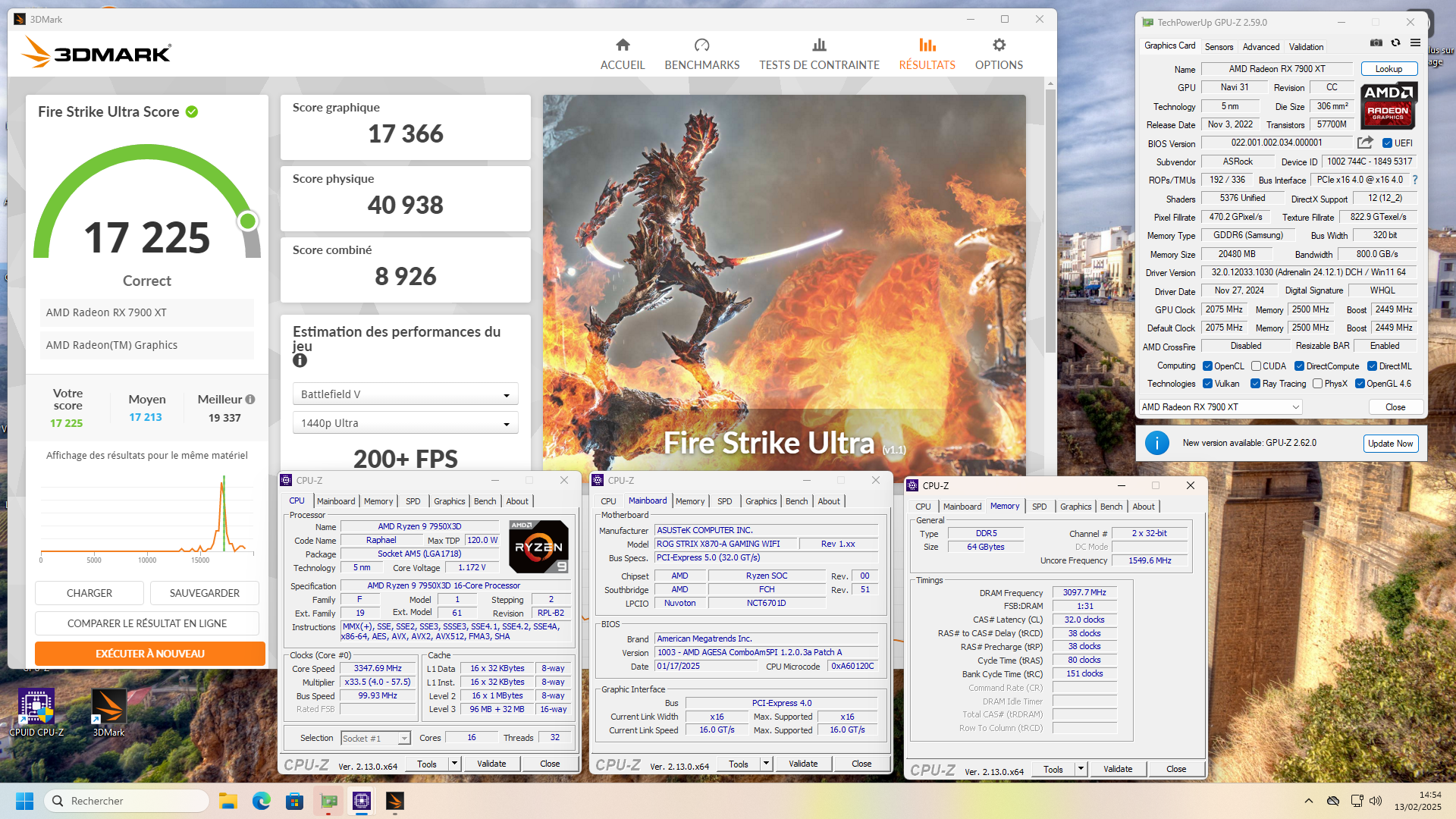This screenshot has width=1456, height=819.
Task: Click the AMD Radeon Graphics logo in GPU-Z
Action: coord(1388,105)
